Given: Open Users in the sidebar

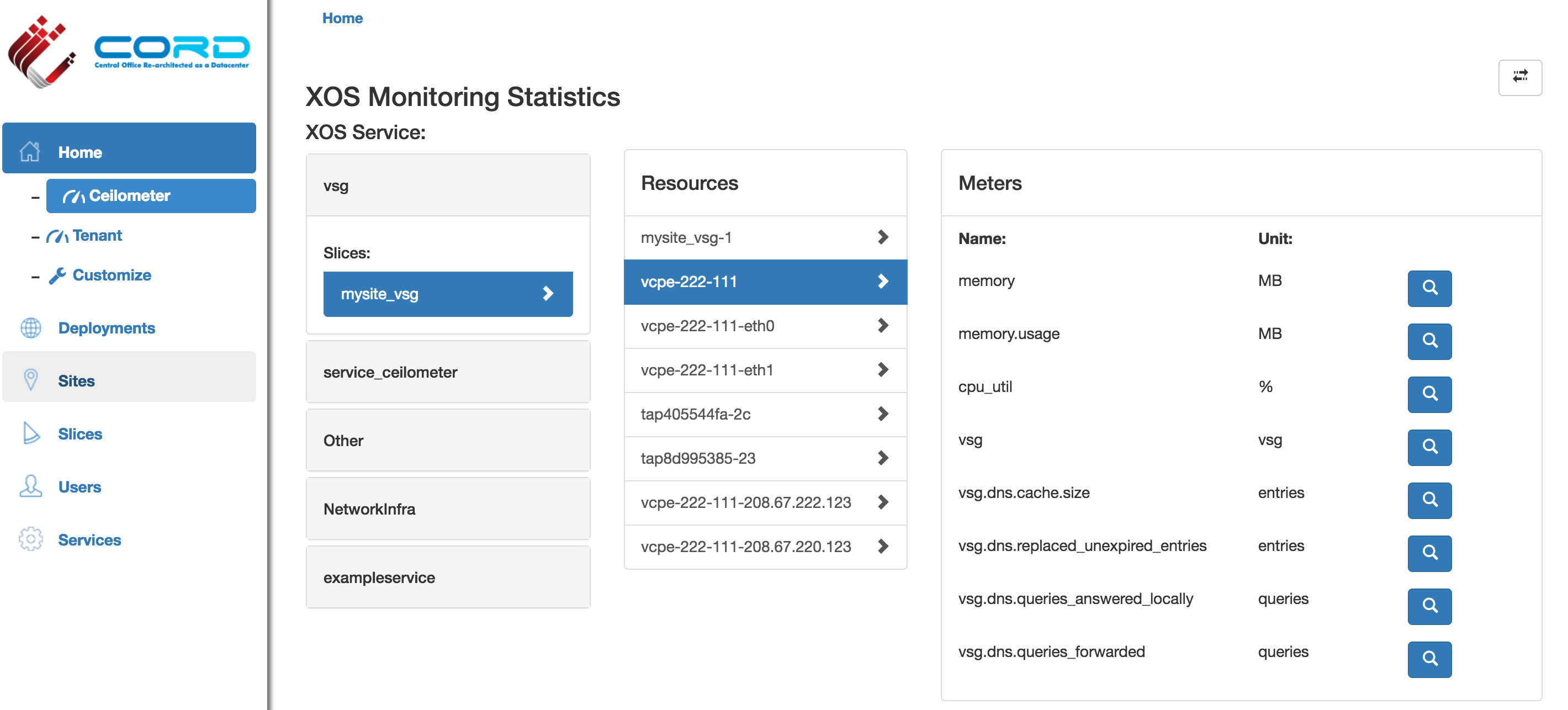Looking at the screenshot, I should pos(129,486).
